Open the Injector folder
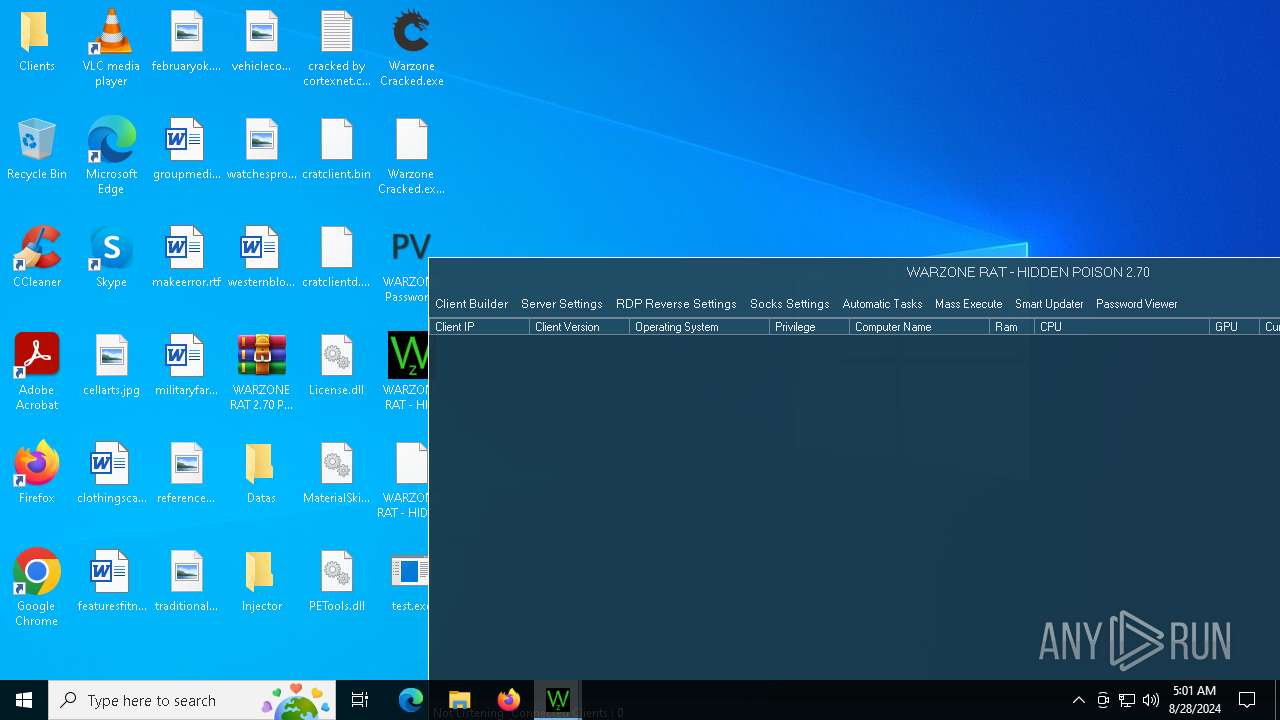 pos(261,582)
